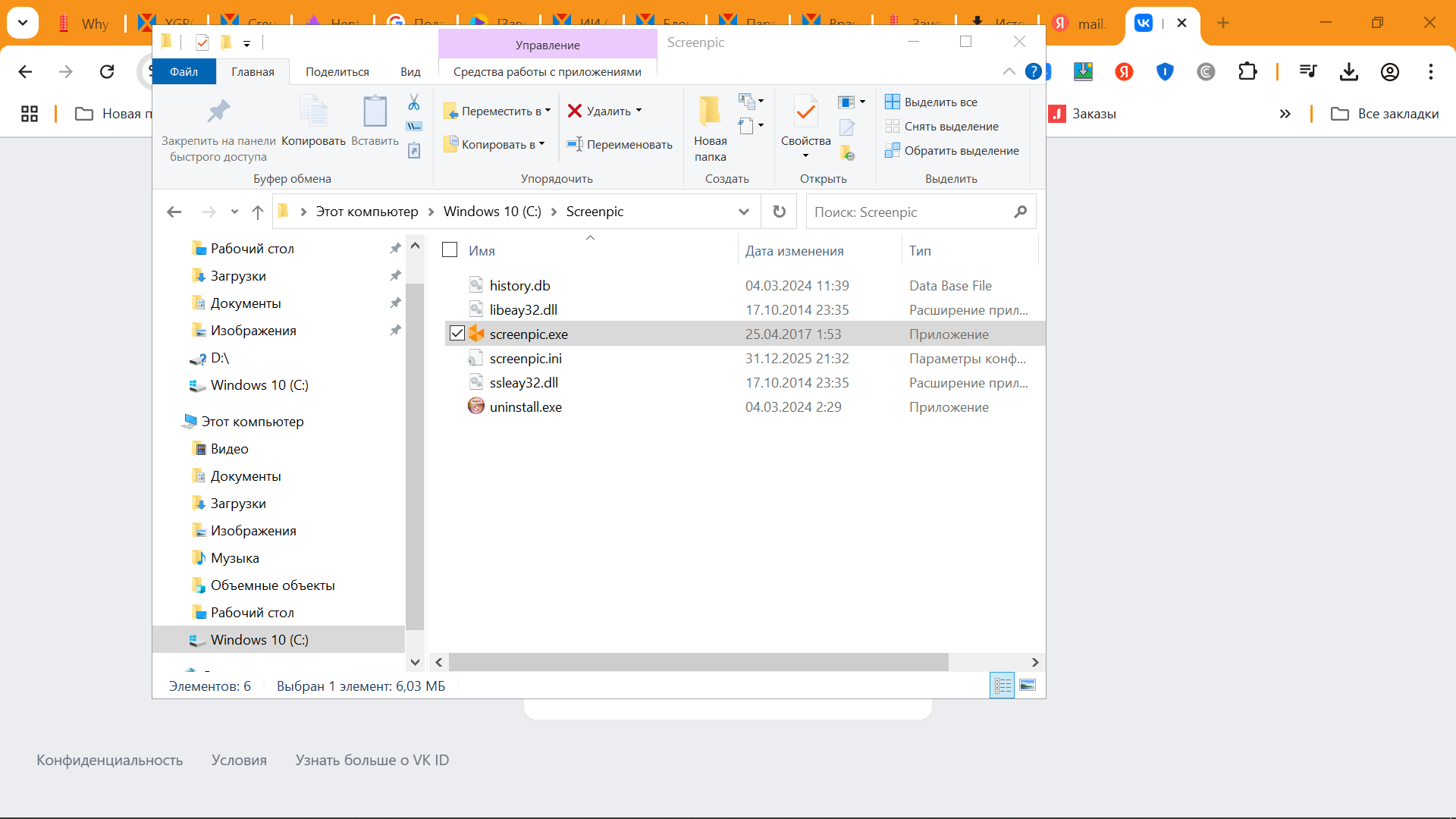This screenshot has width=1456, height=819.
Task: Click Выделить все button
Action: (931, 102)
